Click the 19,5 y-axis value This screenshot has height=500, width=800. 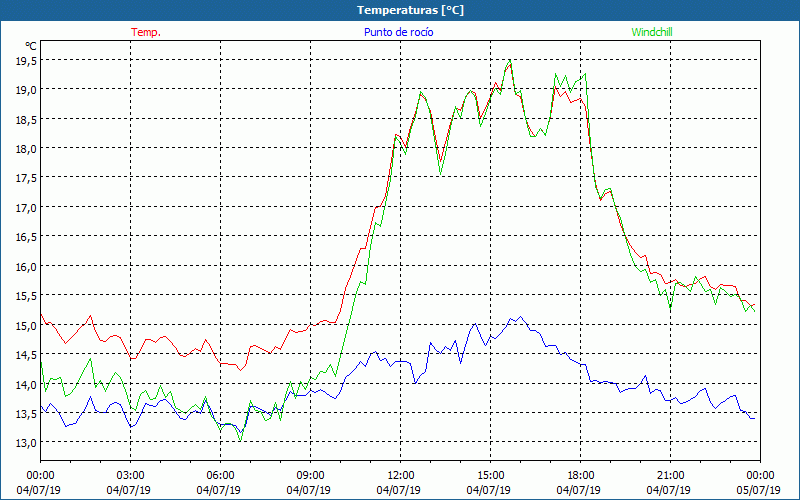pyautogui.click(x=26, y=61)
